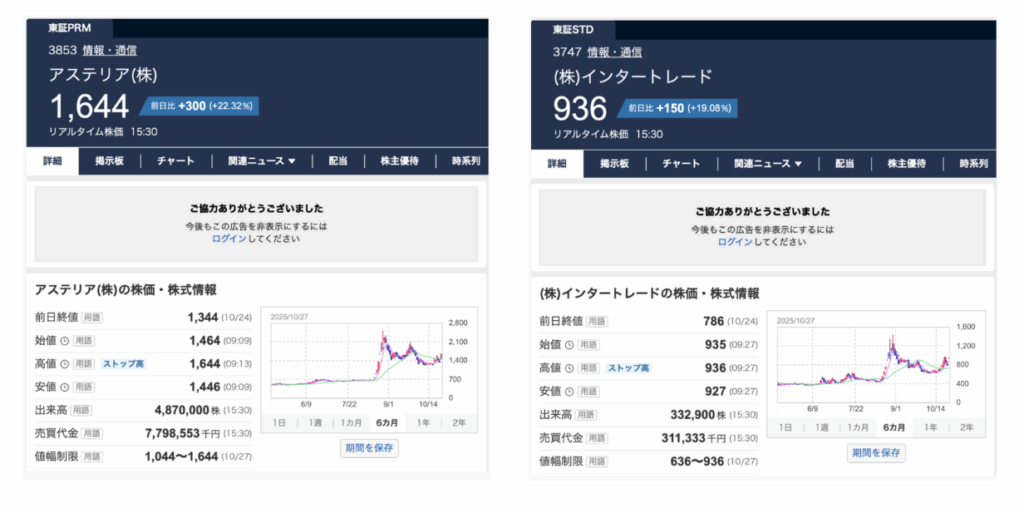Select 1日 chart period for インタートレード
This screenshot has height=508, width=1024.
tap(785, 428)
